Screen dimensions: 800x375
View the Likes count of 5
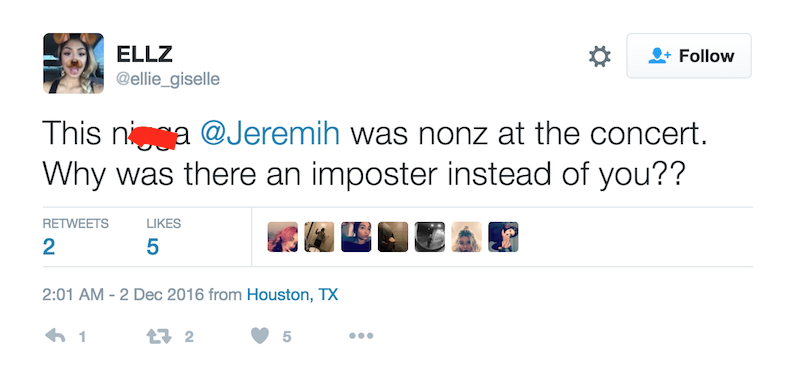pyautogui.click(x=153, y=247)
